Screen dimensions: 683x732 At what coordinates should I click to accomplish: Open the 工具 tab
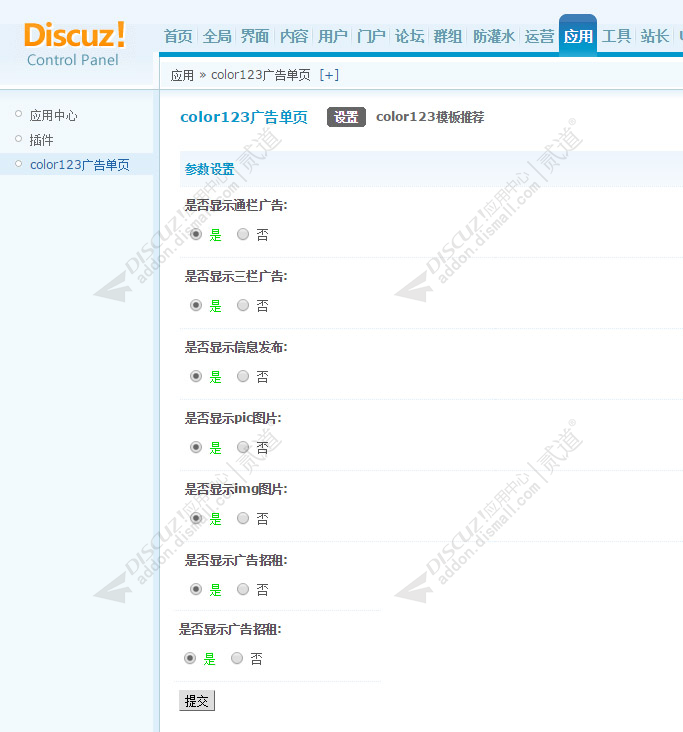click(x=616, y=36)
